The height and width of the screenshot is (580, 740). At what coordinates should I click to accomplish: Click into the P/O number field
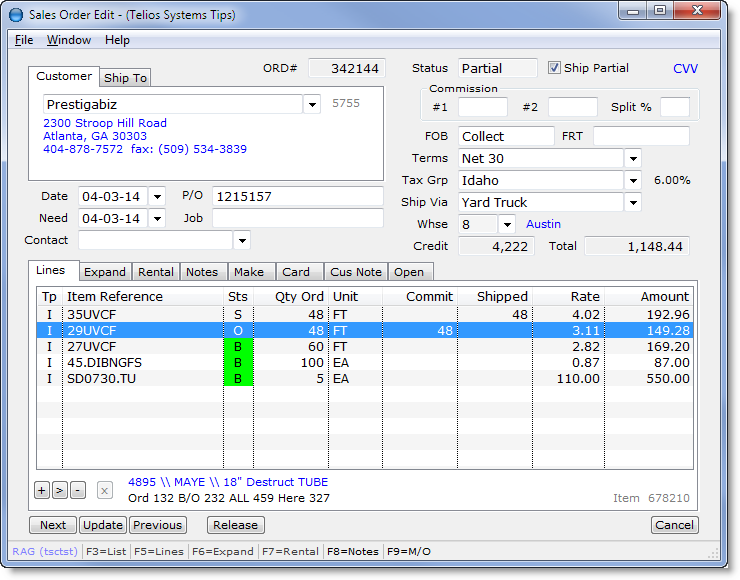(x=297, y=197)
